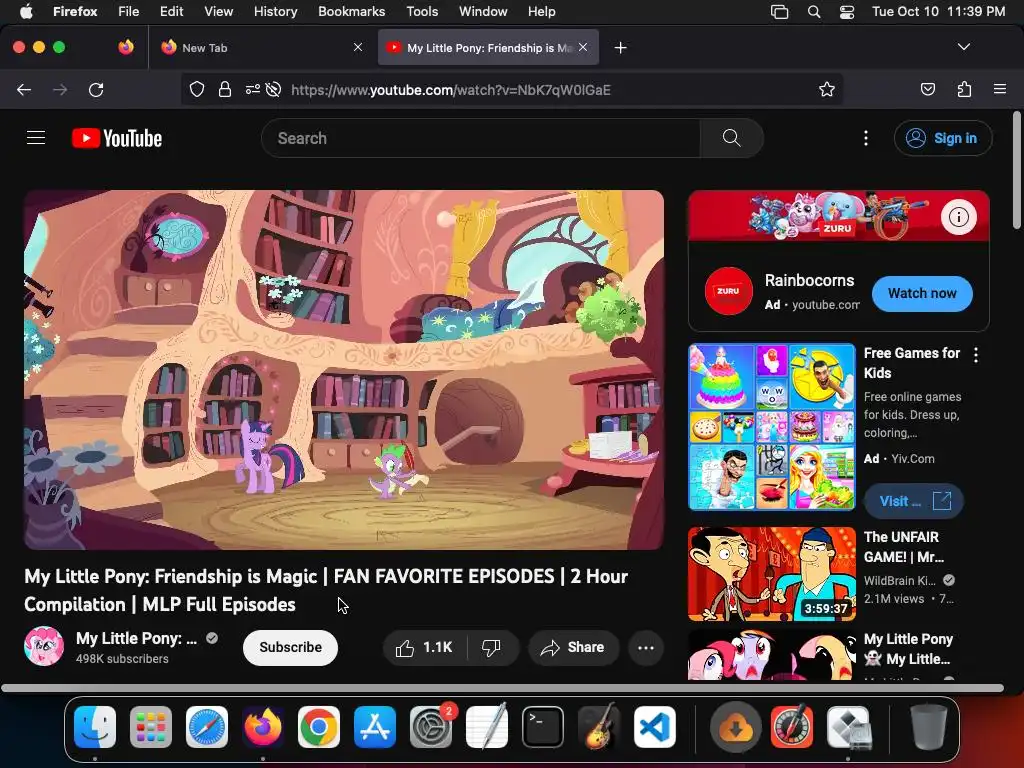
Task: Click Watch now on Rainbocorns ad
Action: pyautogui.click(x=922, y=293)
